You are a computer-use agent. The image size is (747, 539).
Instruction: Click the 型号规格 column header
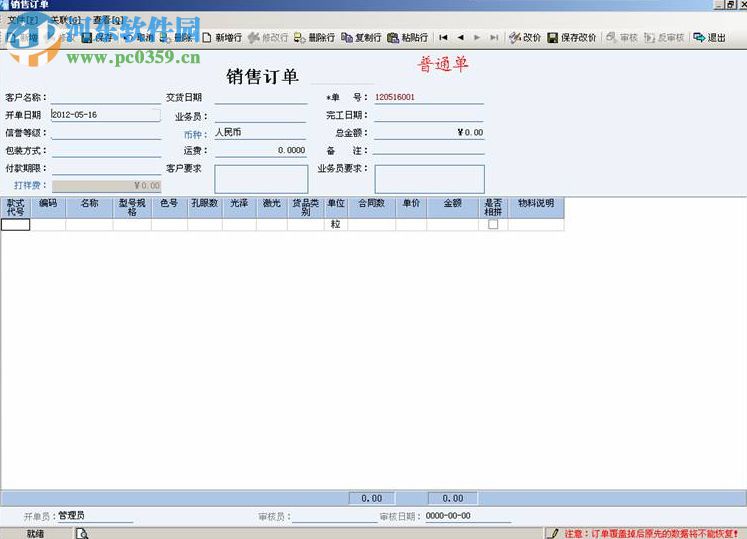click(132, 207)
